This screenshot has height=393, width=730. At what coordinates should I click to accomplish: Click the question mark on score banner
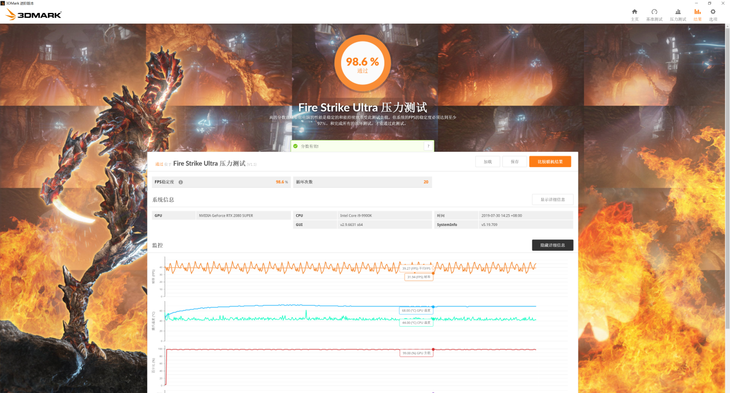[x=428, y=146]
